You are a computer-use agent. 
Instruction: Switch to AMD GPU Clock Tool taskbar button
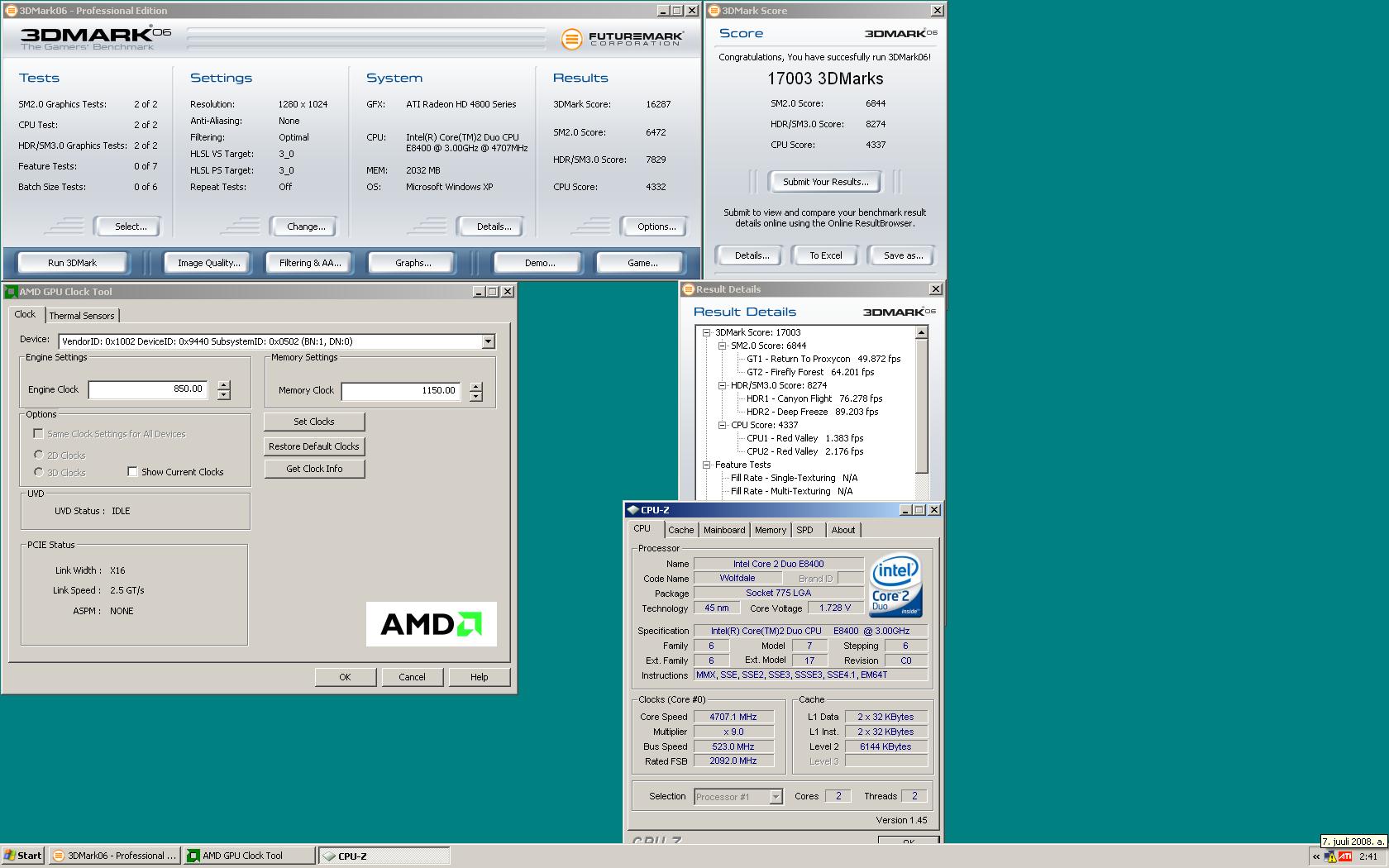[x=249, y=856]
